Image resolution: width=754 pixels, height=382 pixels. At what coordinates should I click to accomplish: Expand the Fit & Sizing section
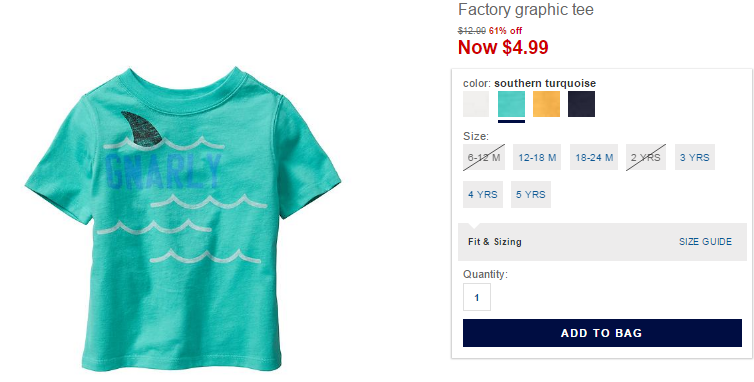494,242
